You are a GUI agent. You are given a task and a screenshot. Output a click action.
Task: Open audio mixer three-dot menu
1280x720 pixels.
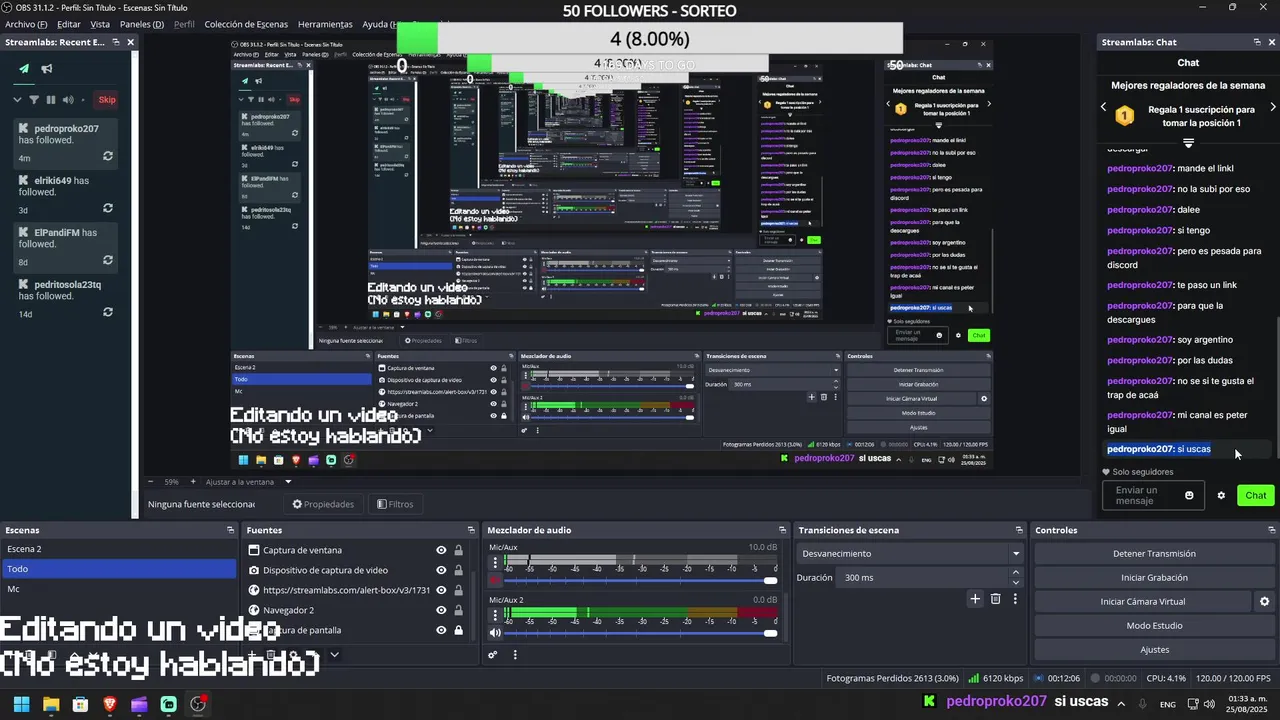click(515, 655)
